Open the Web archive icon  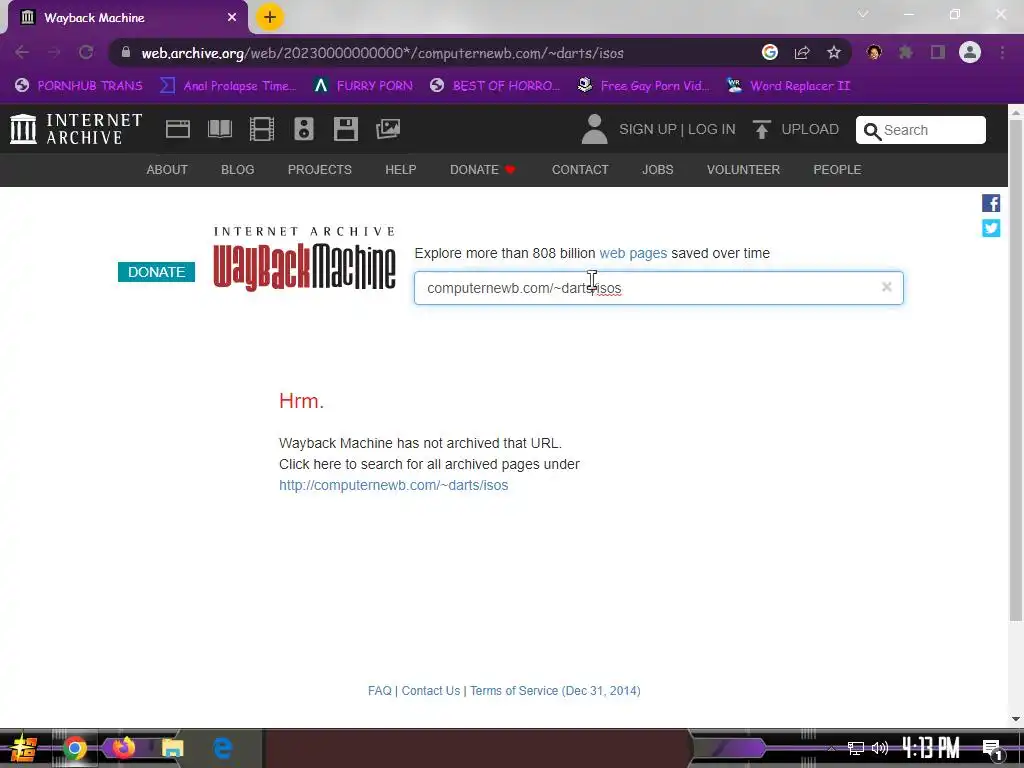click(178, 129)
